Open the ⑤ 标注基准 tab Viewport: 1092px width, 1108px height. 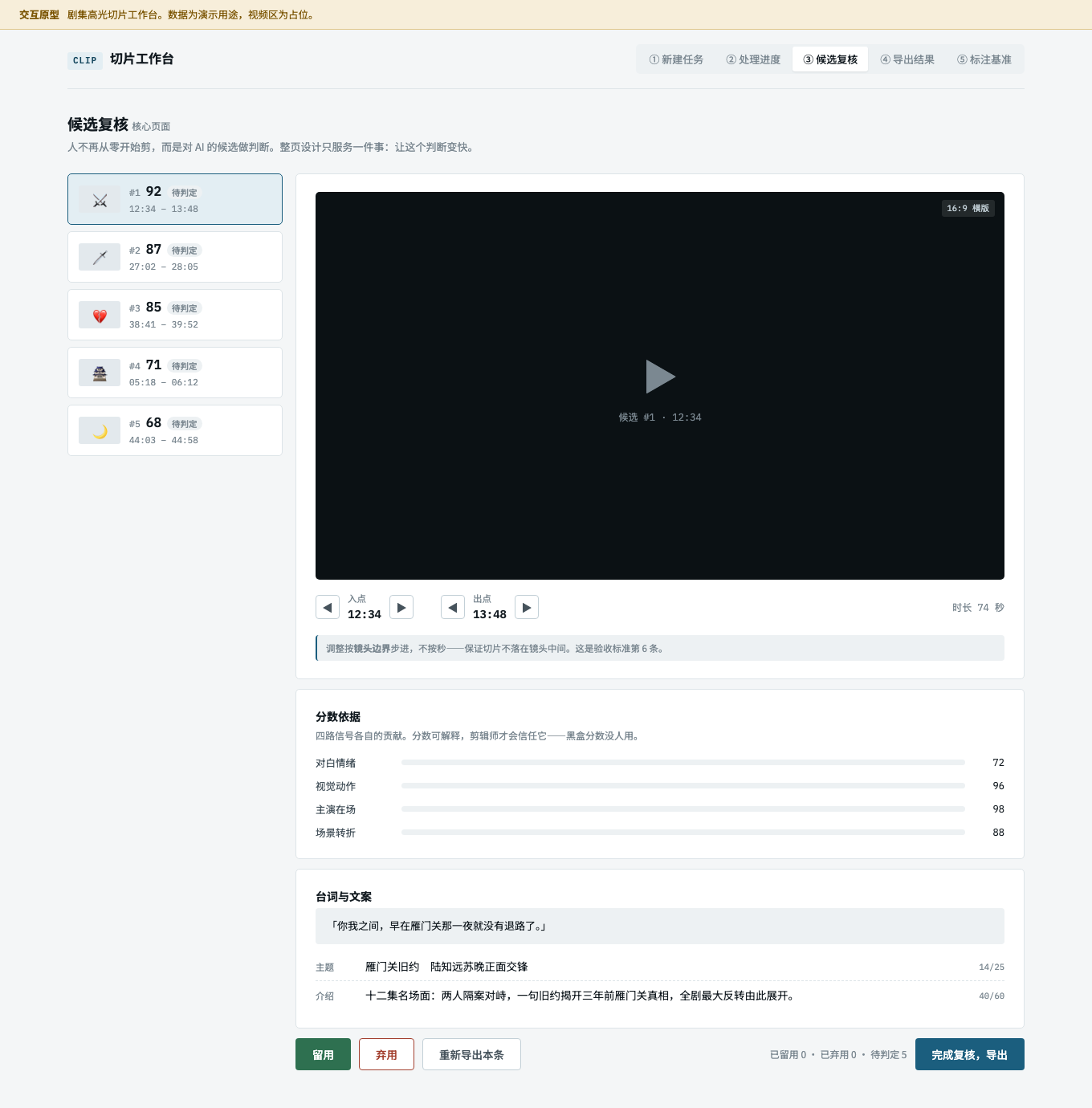point(984,59)
